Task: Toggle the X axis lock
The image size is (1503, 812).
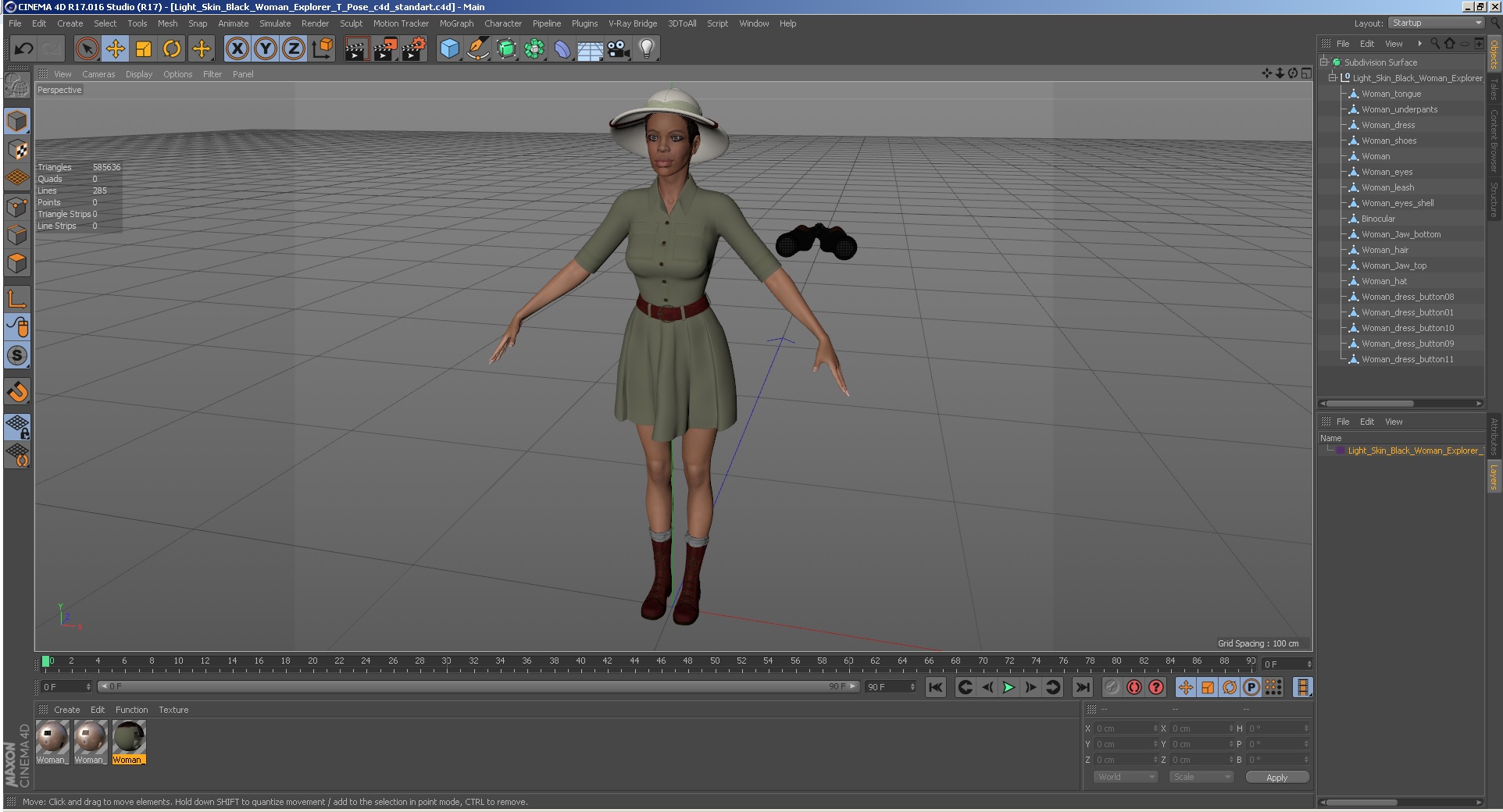Action: 237,49
